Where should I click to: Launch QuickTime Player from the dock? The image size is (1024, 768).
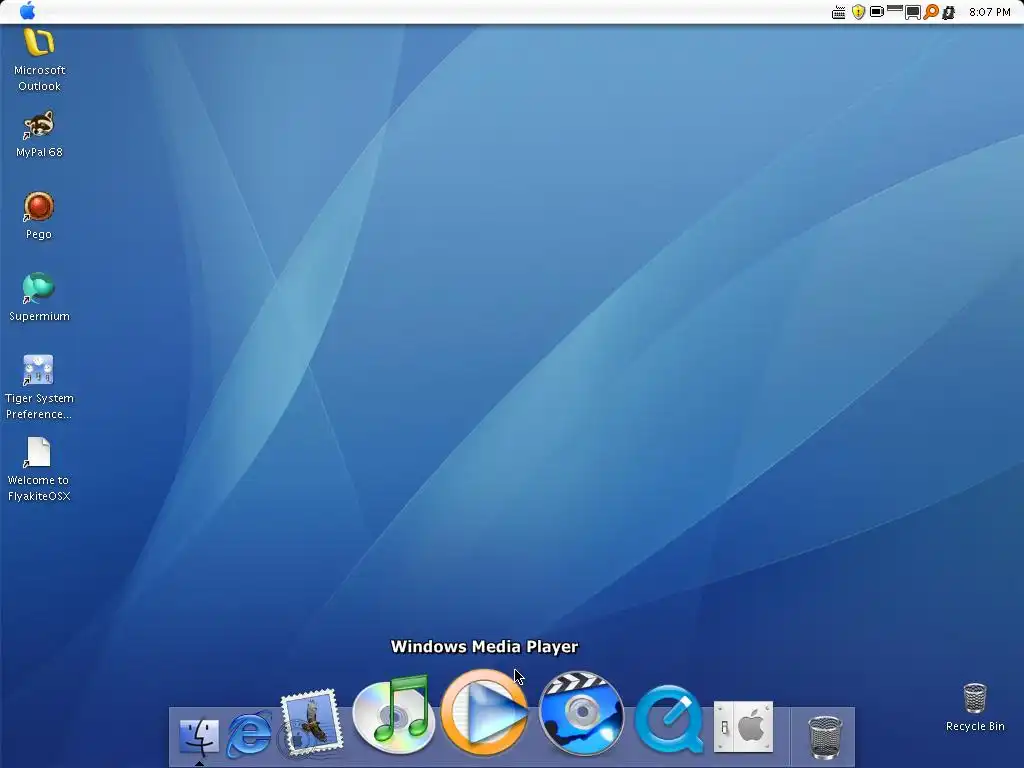pos(669,718)
